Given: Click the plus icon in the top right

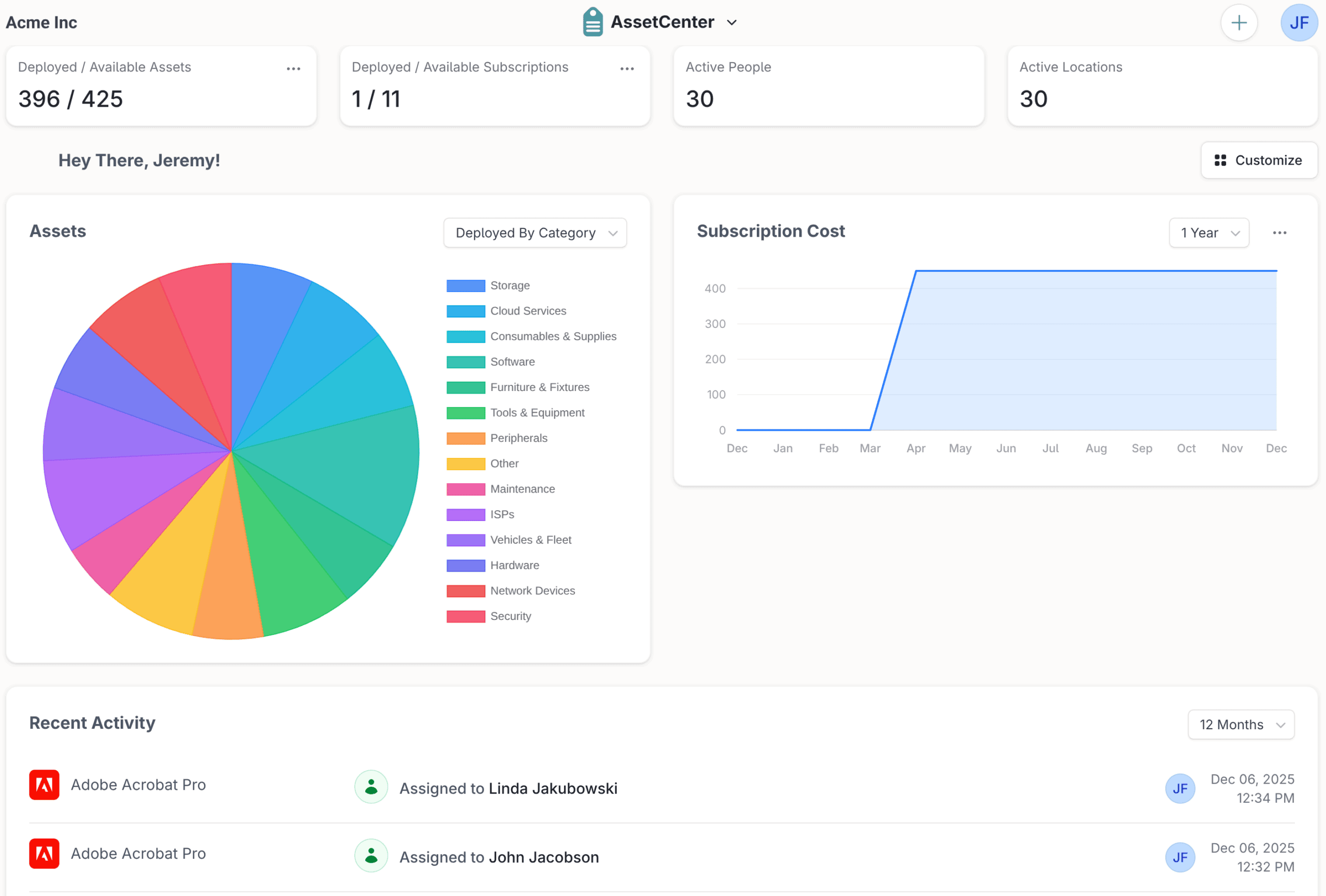Looking at the screenshot, I should pos(1238,22).
